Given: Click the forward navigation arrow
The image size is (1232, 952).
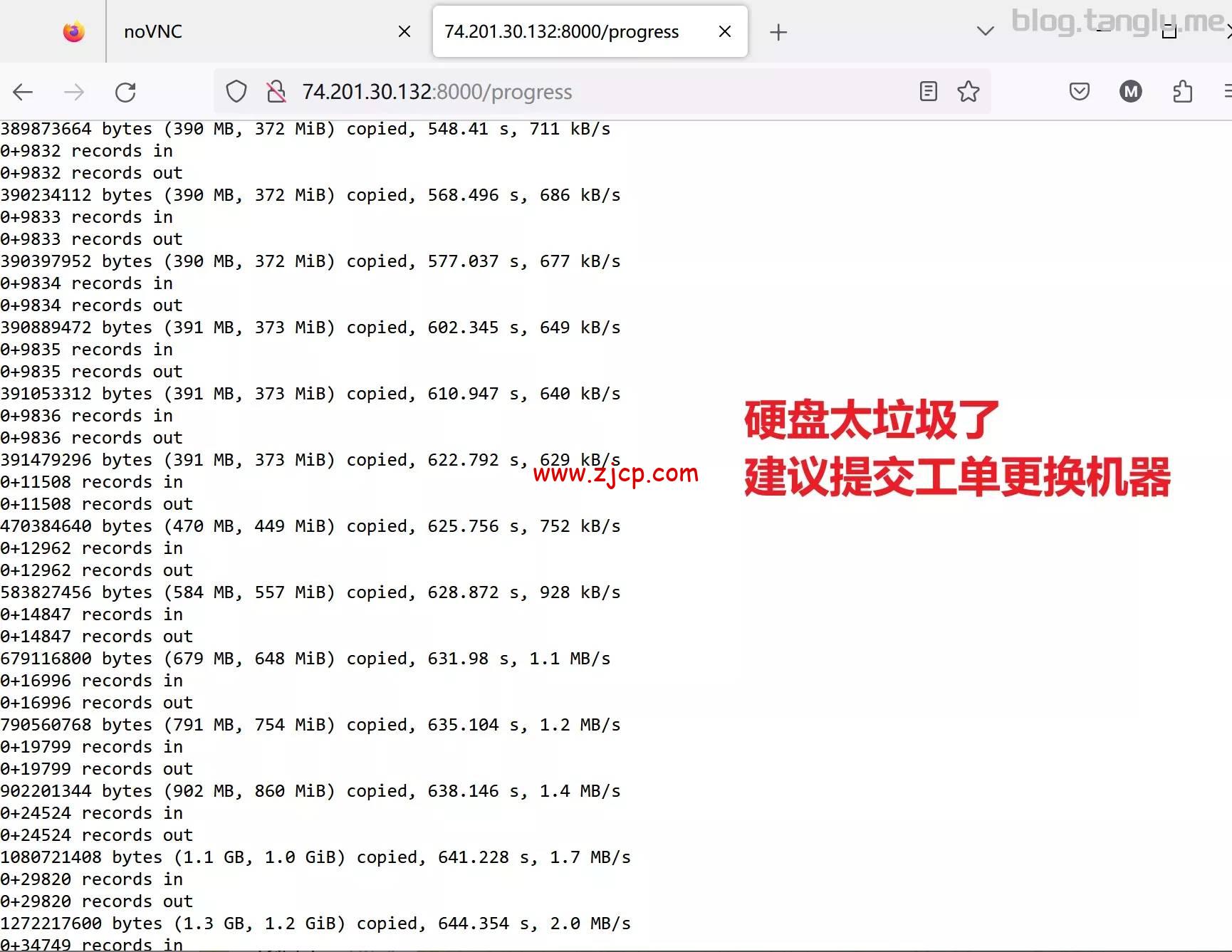Looking at the screenshot, I should (74, 92).
